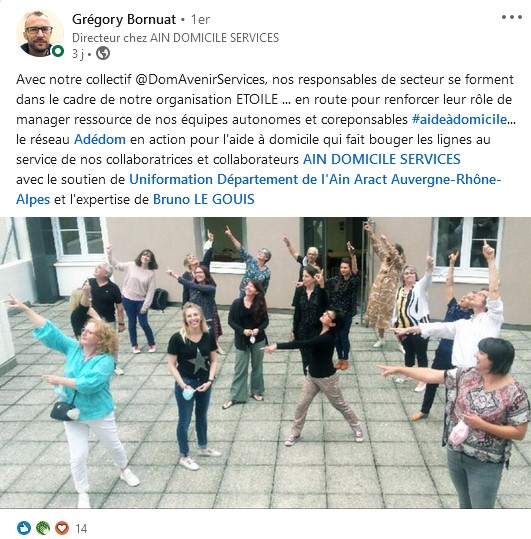Open the three-dot post options menu

pos(511,17)
